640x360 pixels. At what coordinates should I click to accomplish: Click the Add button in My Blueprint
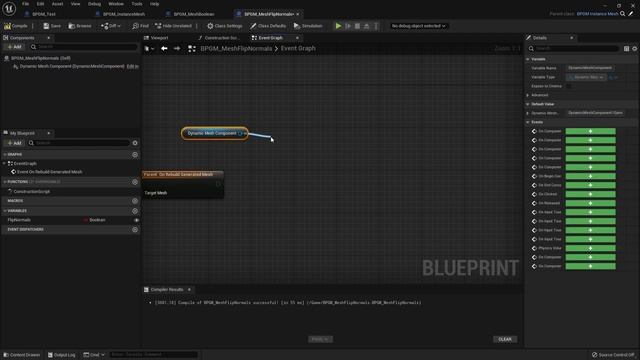pos(14,143)
